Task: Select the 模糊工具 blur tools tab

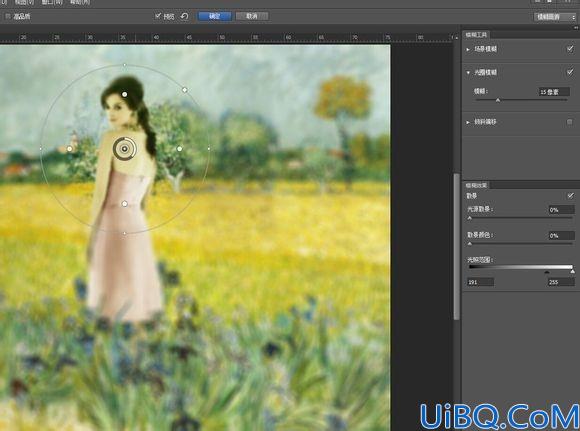Action: pyautogui.click(x=476, y=35)
